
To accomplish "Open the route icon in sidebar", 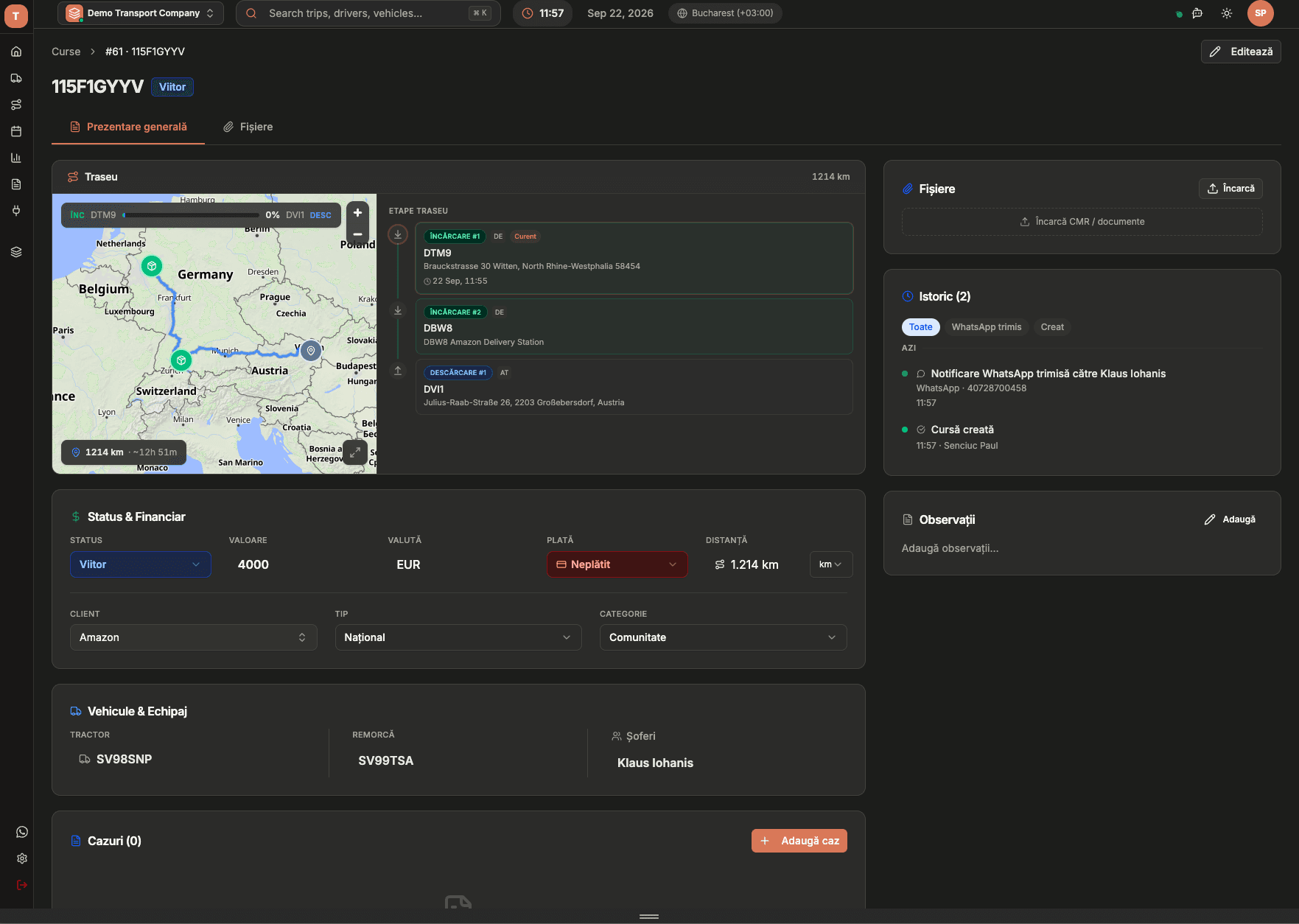I will click(16, 105).
